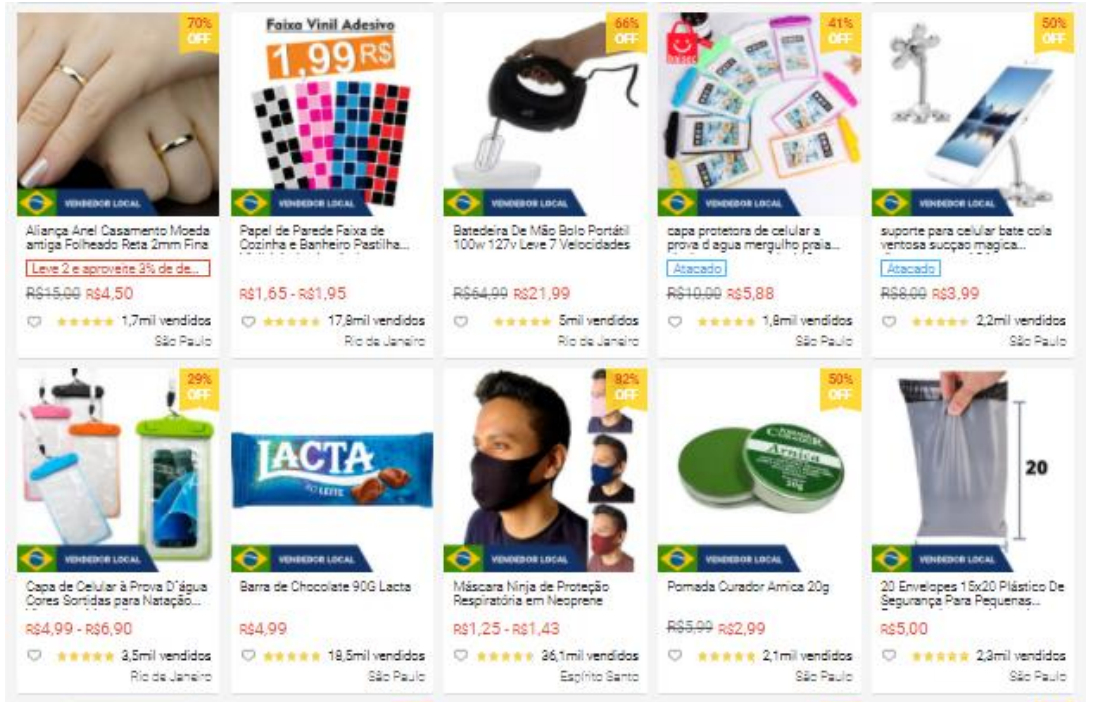
Task: Click heart icon on Papel de Parede product
Action: click(x=248, y=322)
